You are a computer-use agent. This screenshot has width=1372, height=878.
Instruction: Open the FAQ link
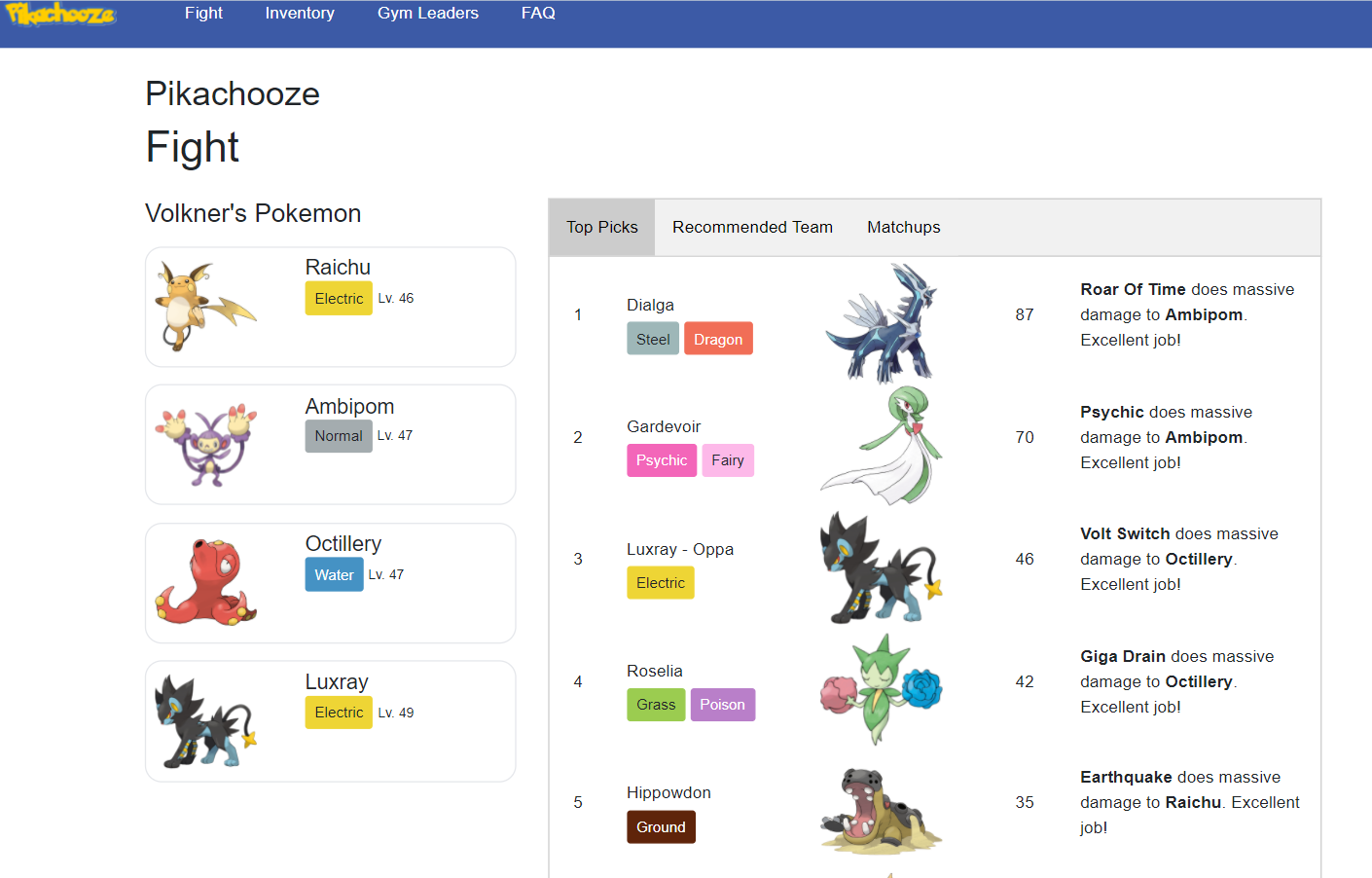click(538, 14)
